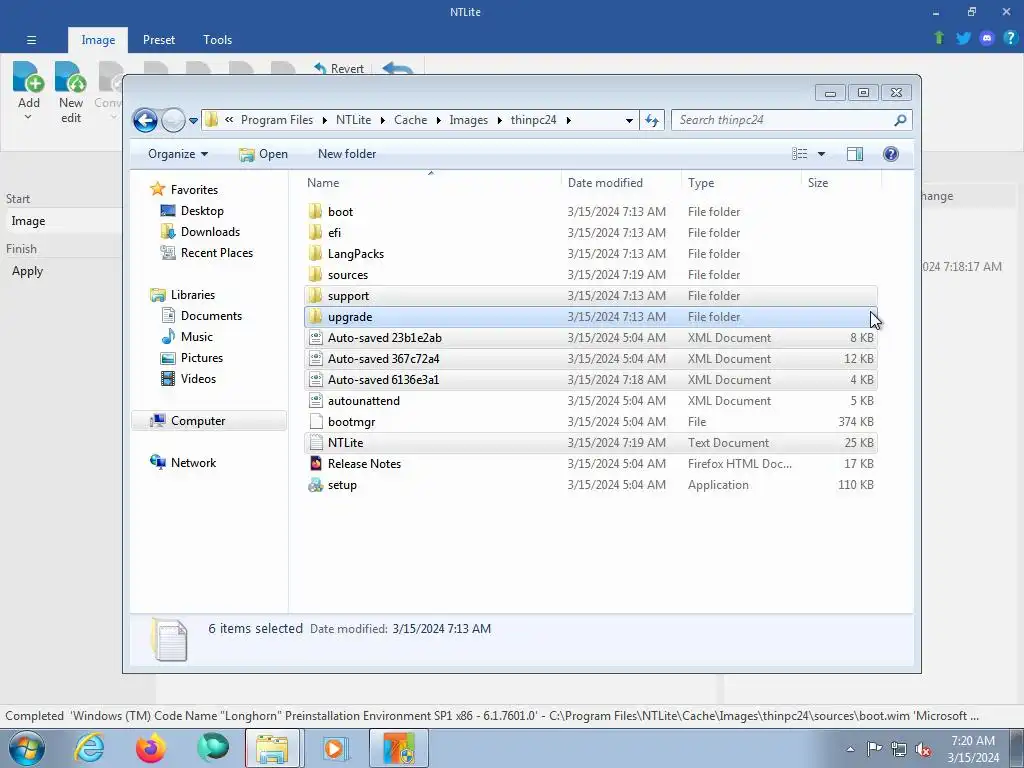Select Documents library in navigation pane
This screenshot has width=1024, height=768.
[x=211, y=316]
